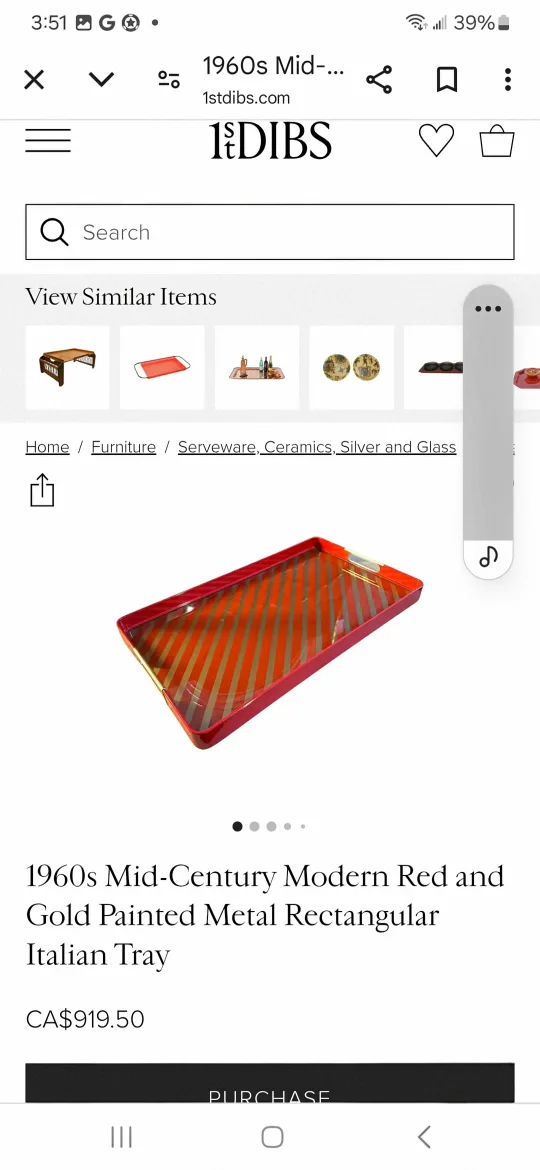Open the shopping bag cart

pos(497,140)
